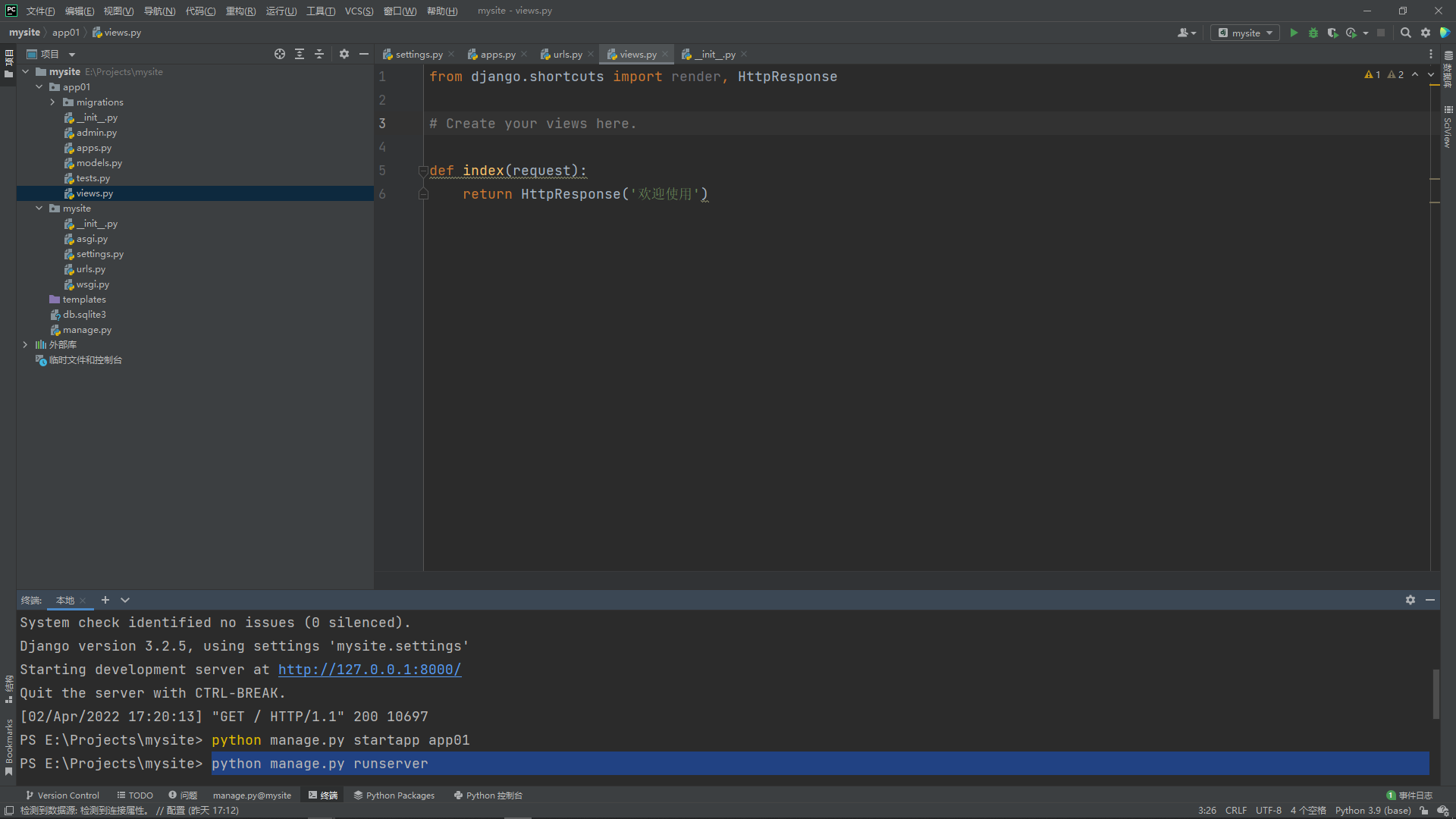Jump to previous highlighted error arrow
The height and width of the screenshot is (819, 1456).
pos(1415,74)
